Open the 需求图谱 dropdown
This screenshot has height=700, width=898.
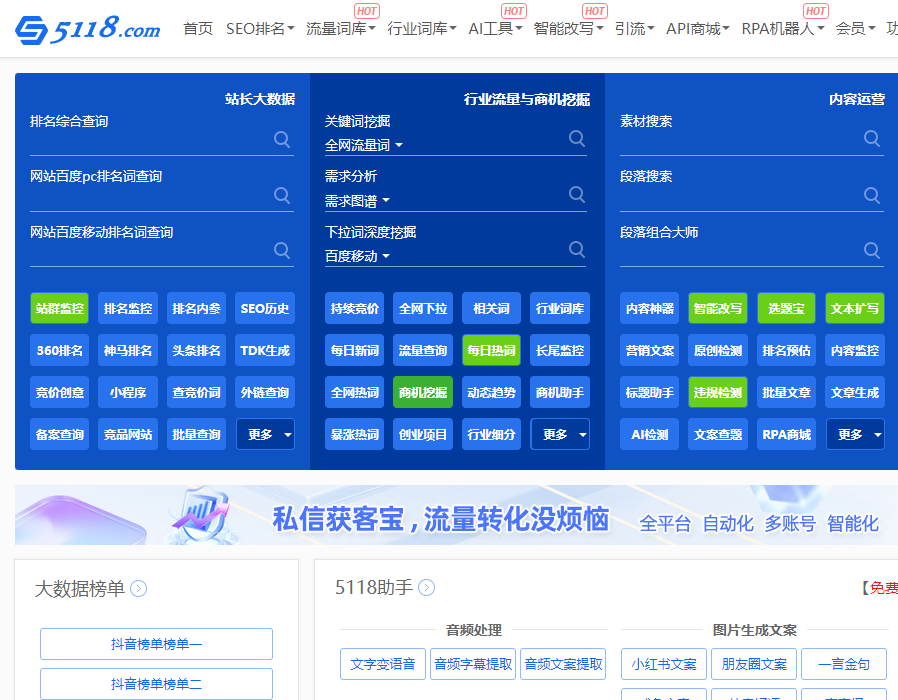[357, 201]
